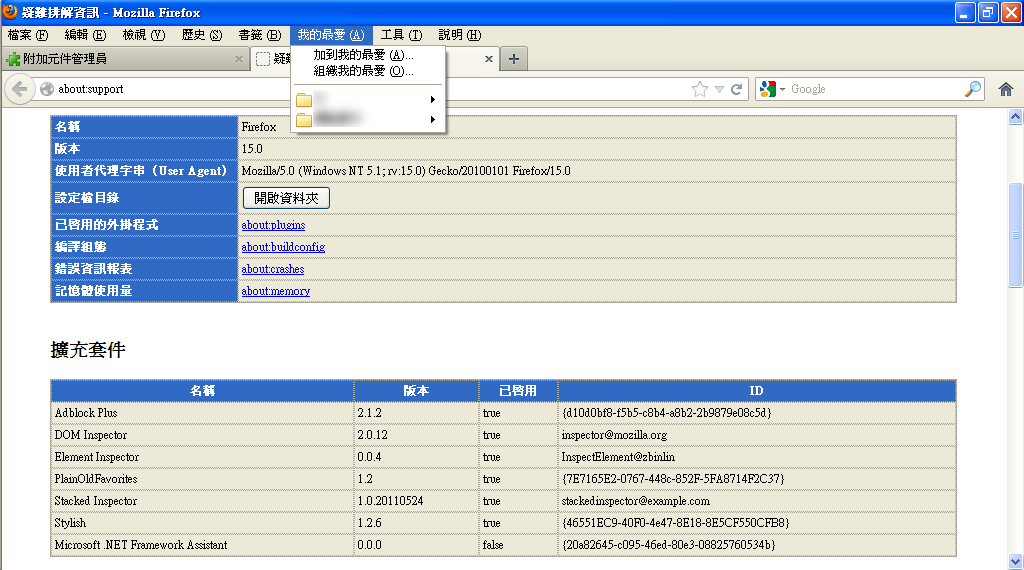Click the bookmark star icon in address bar
Screen dimensions: 1024x570
click(699, 89)
